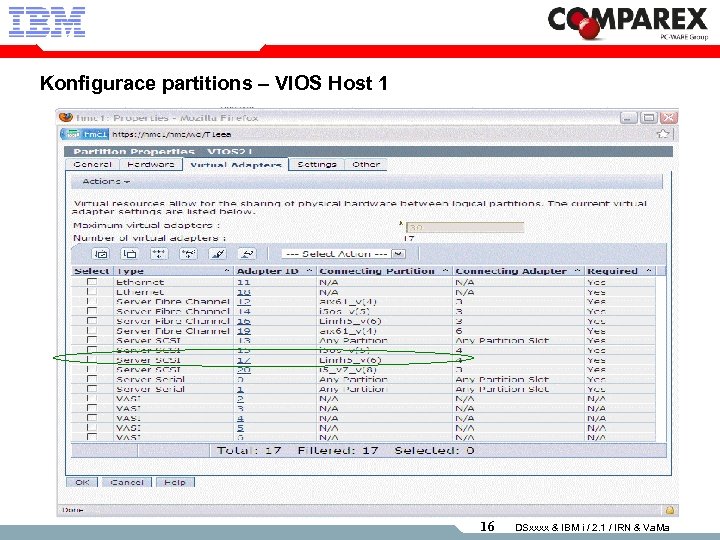
Task: Click 'Any Partition Slot' in Server SCSI 13 row
Action: pyautogui.click(x=502, y=340)
